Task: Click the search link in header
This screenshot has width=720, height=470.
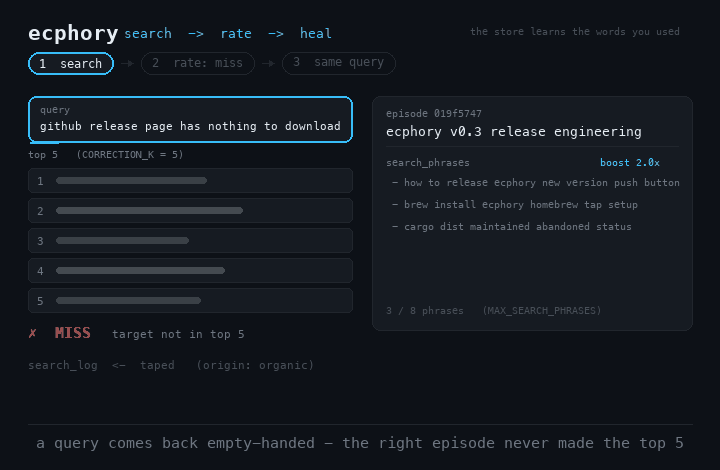Action: coord(148,34)
